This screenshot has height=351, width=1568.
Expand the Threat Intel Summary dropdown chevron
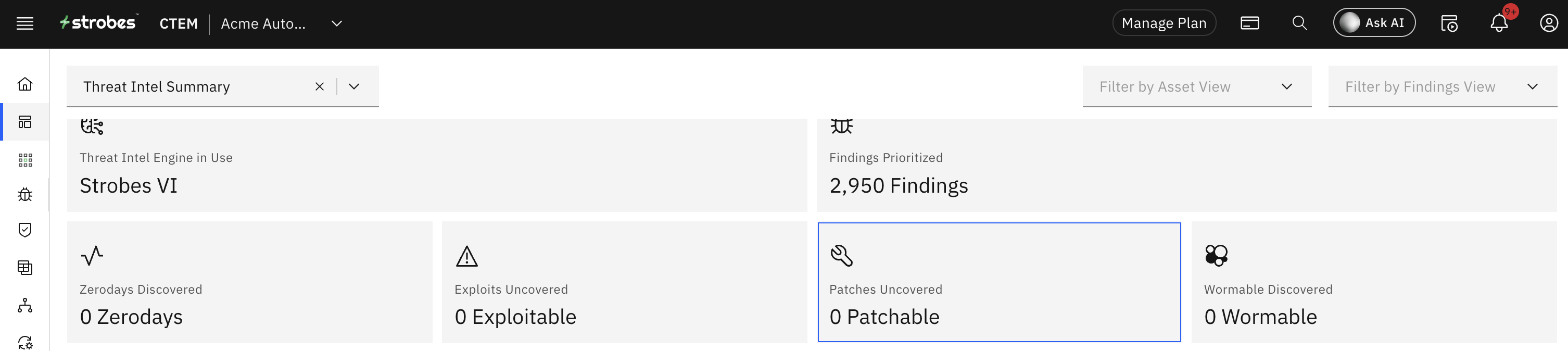[355, 86]
